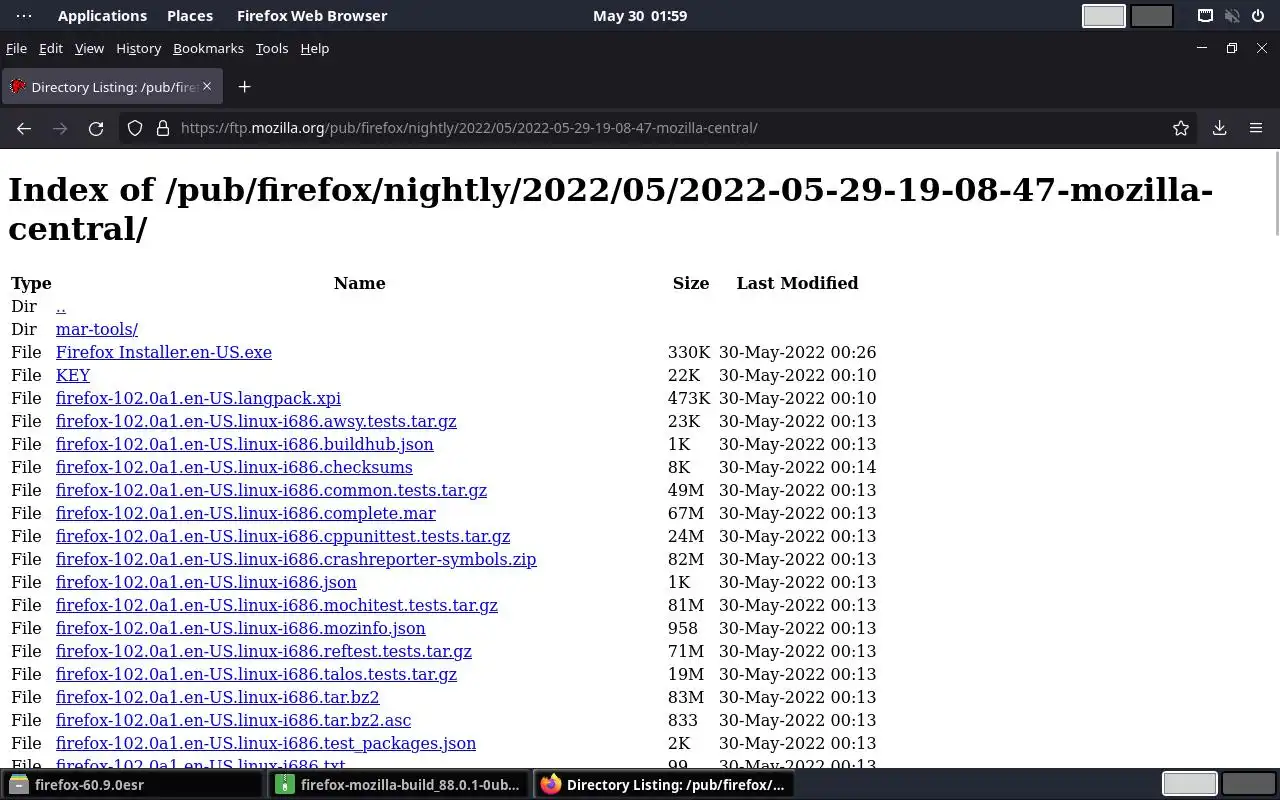Switch to firefox-mozilla-build taskbar window
1280x800 pixels.
399,785
